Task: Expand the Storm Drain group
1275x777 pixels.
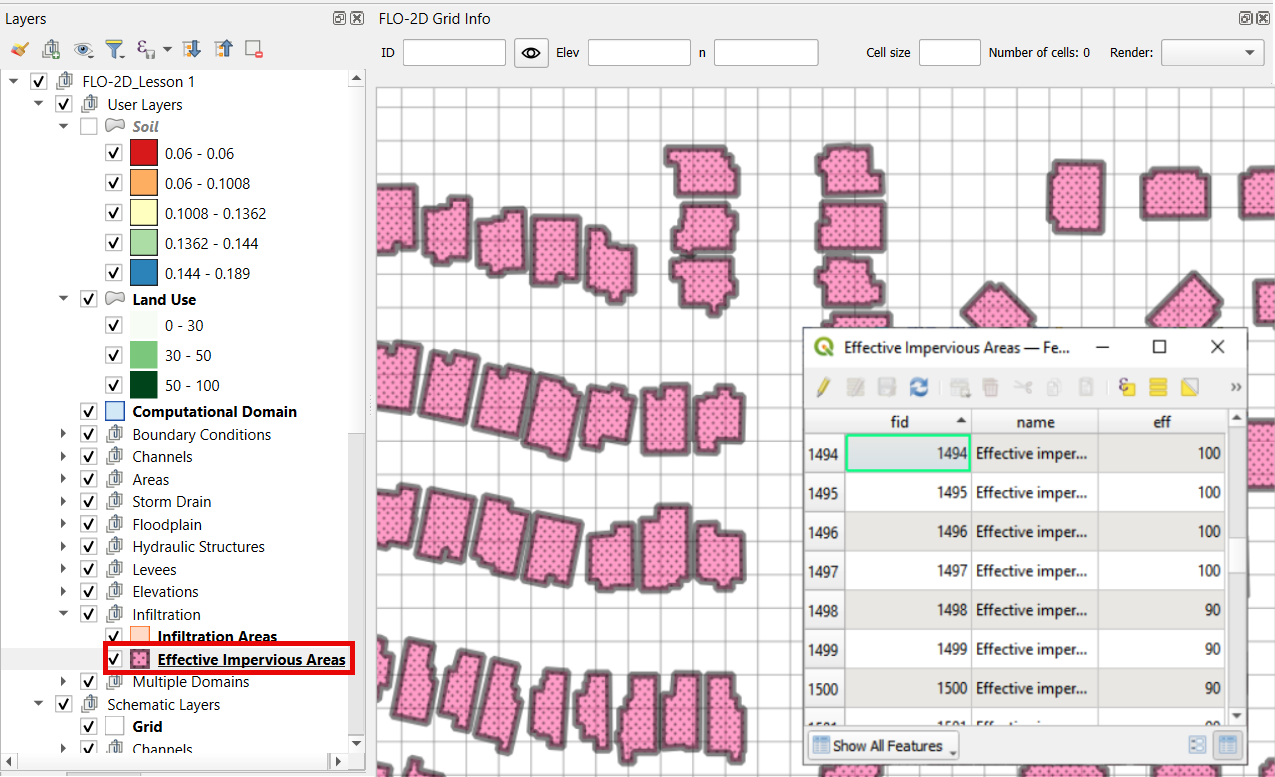Action: pyautogui.click(x=64, y=502)
